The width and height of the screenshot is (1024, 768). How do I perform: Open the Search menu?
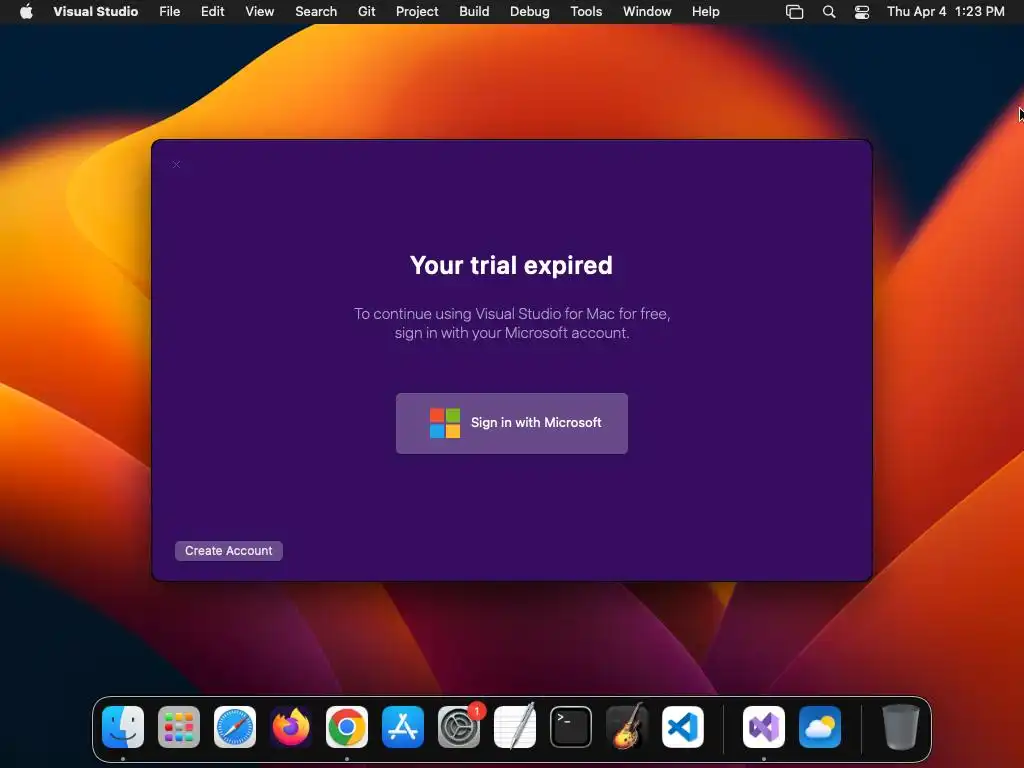(x=316, y=12)
